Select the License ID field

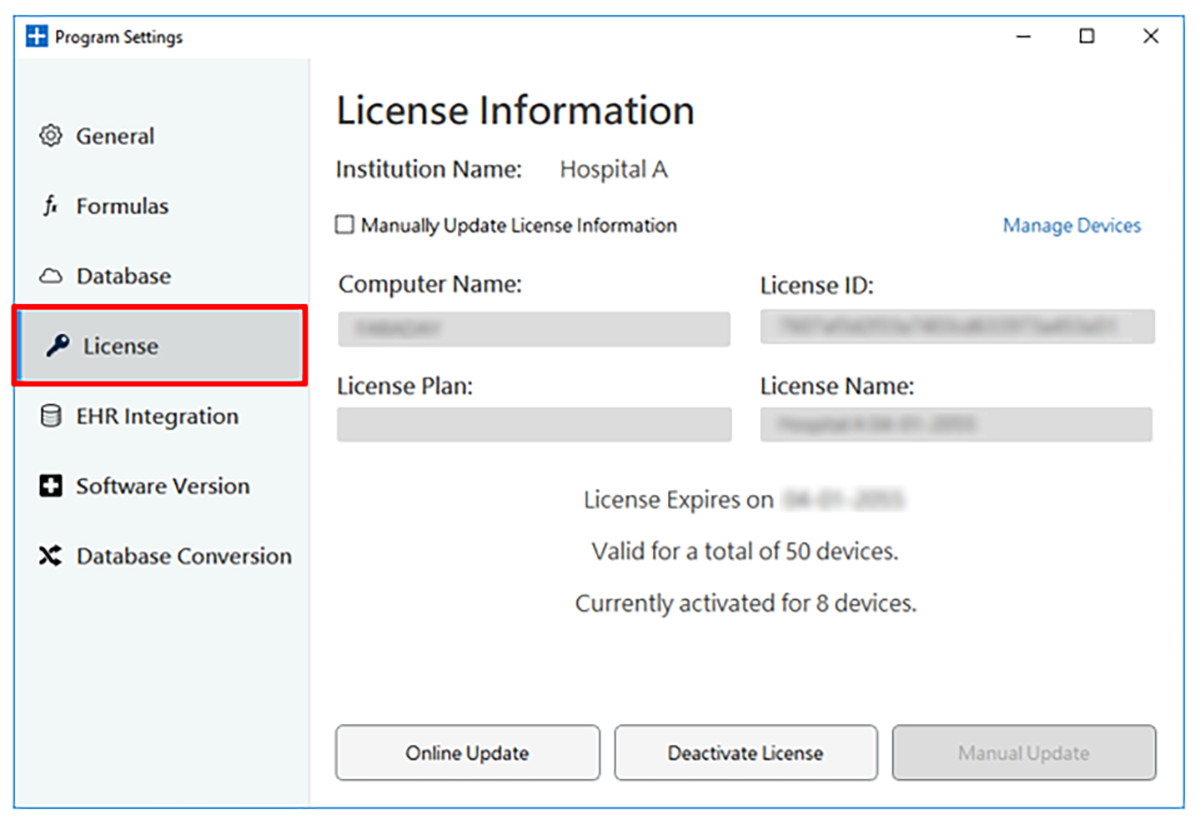click(957, 327)
